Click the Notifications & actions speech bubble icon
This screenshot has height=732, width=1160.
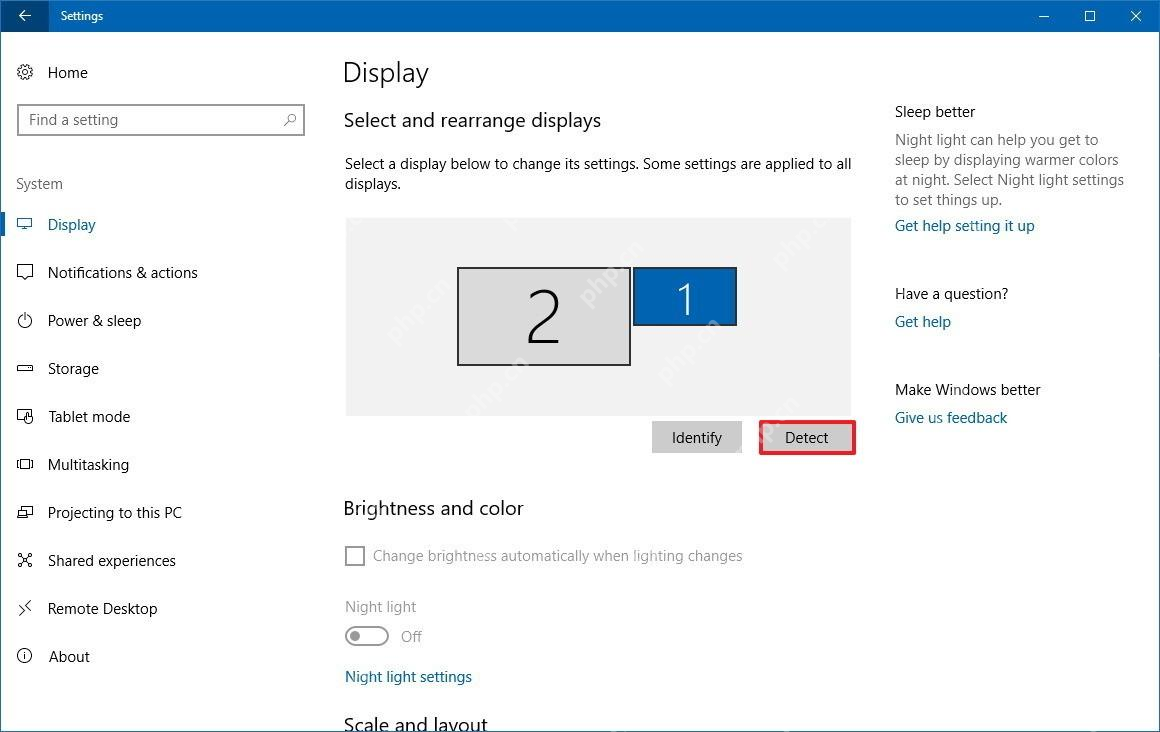pos(25,272)
